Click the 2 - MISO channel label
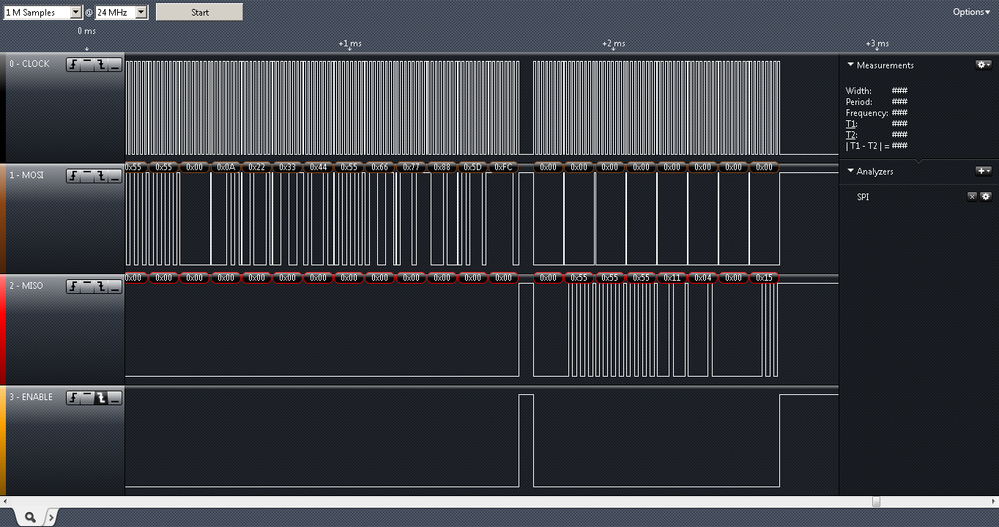 26,285
